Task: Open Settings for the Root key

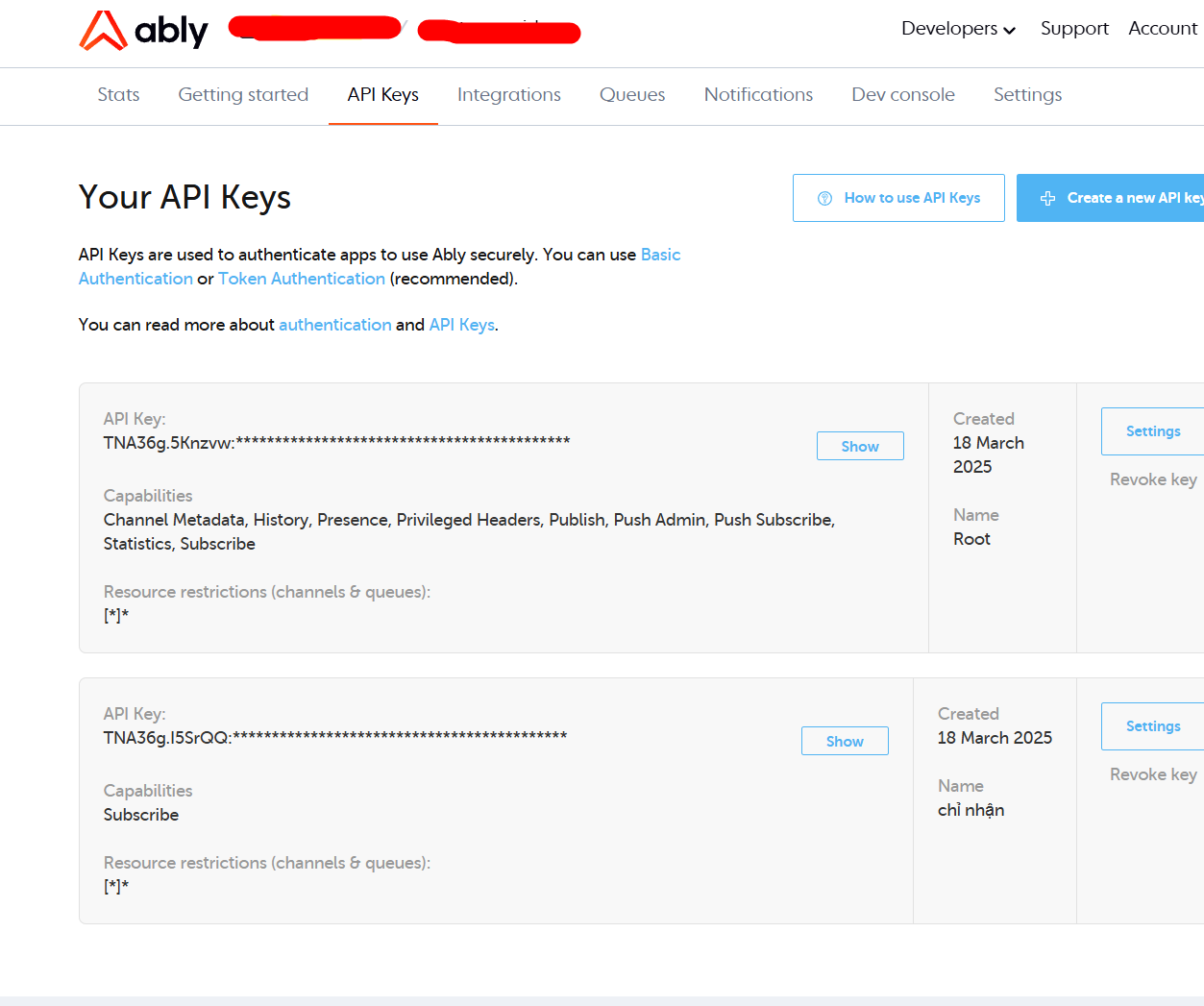Action: pyautogui.click(x=1152, y=431)
